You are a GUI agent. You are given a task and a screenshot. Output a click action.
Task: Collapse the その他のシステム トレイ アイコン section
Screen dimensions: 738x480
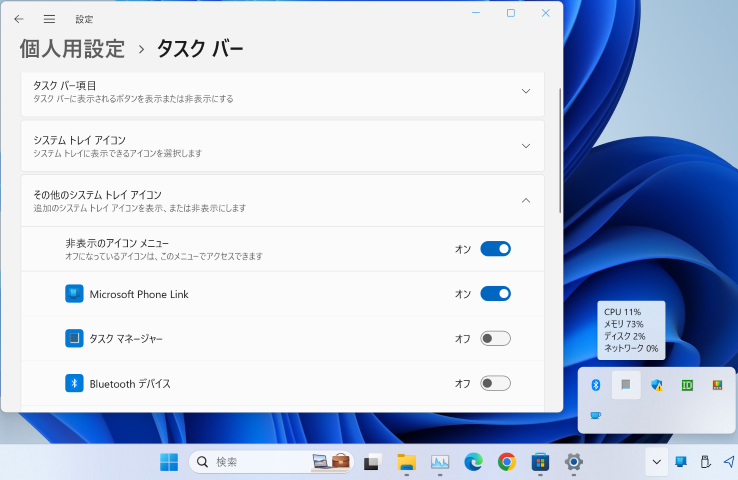tap(526, 201)
